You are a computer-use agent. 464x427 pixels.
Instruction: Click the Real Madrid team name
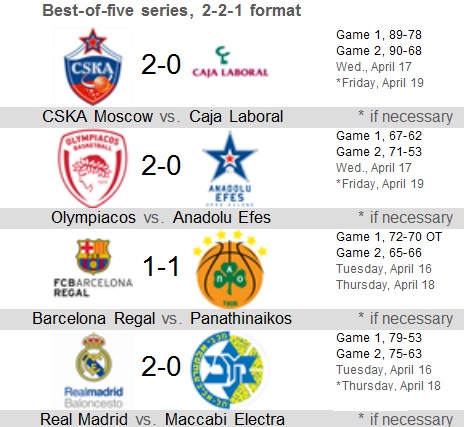84,419
